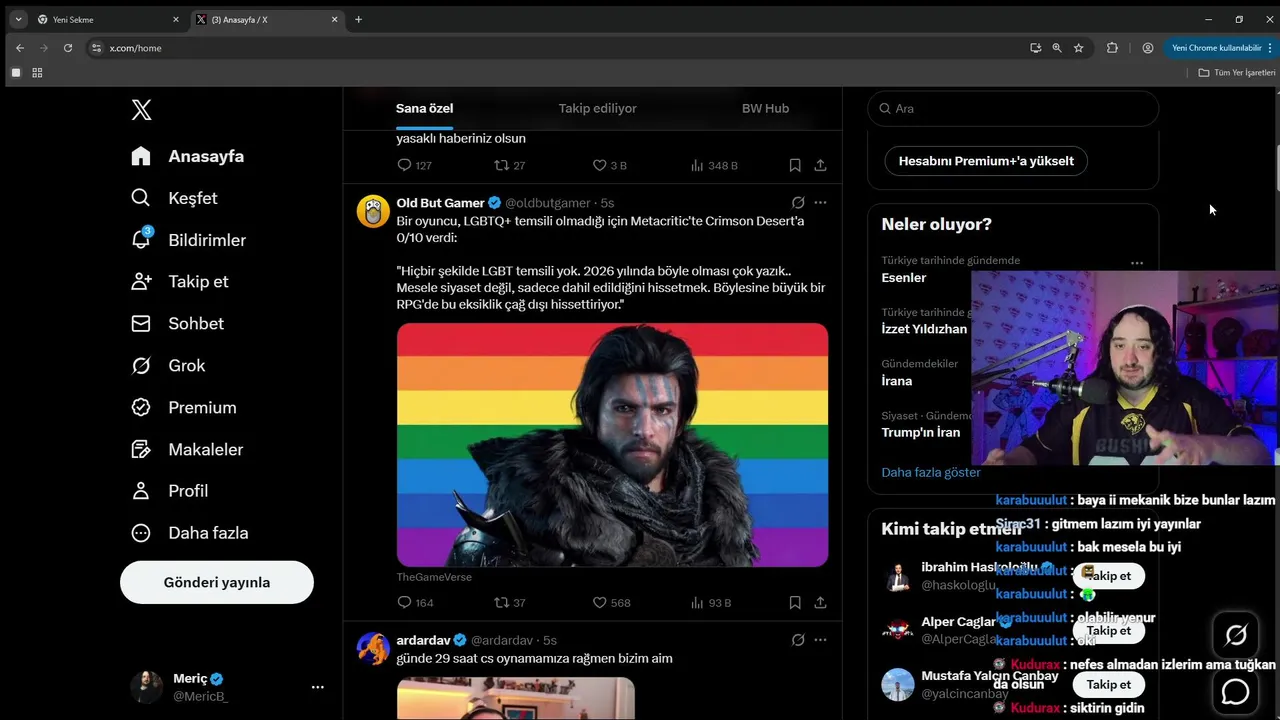Open a new tab with plus
Viewport: 1280px width, 720px height.
(358, 19)
